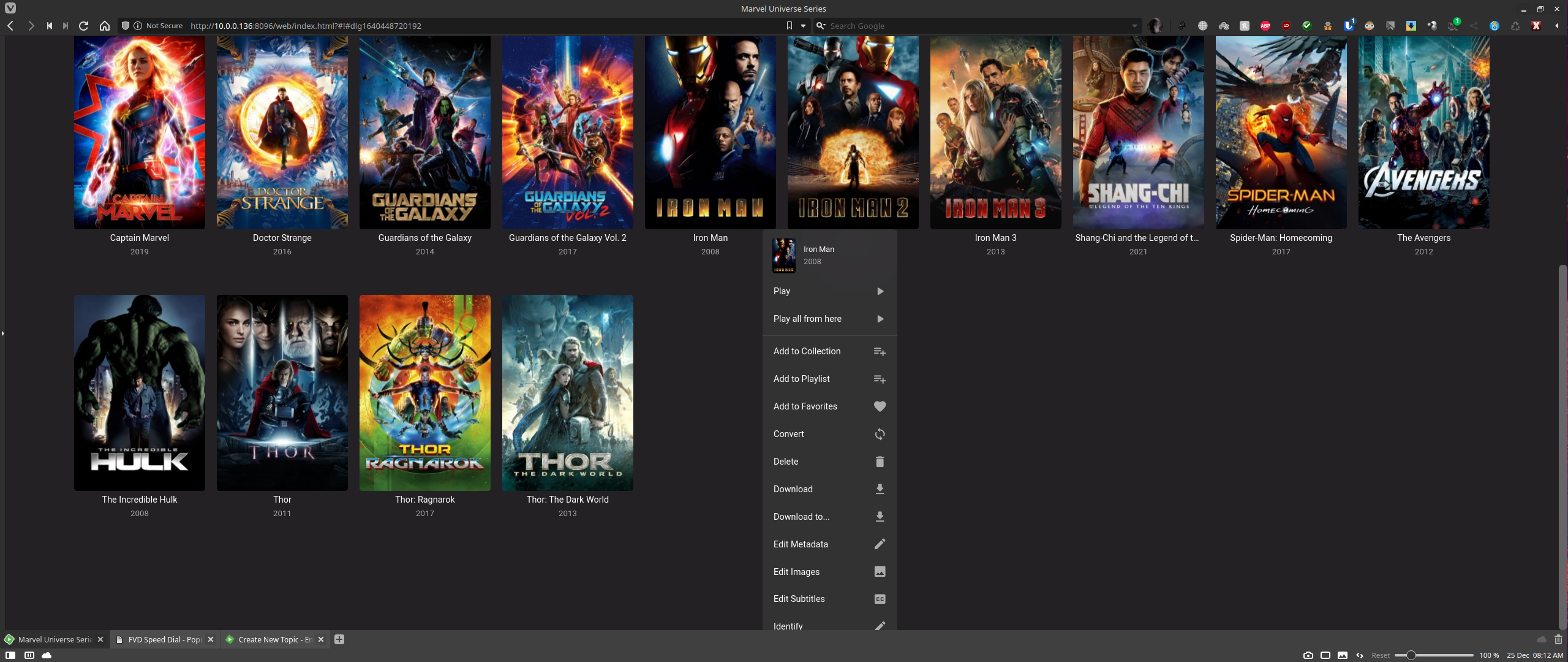This screenshot has height=662, width=1568.
Task: Reload the page with the refresh icon
Action: (84, 26)
